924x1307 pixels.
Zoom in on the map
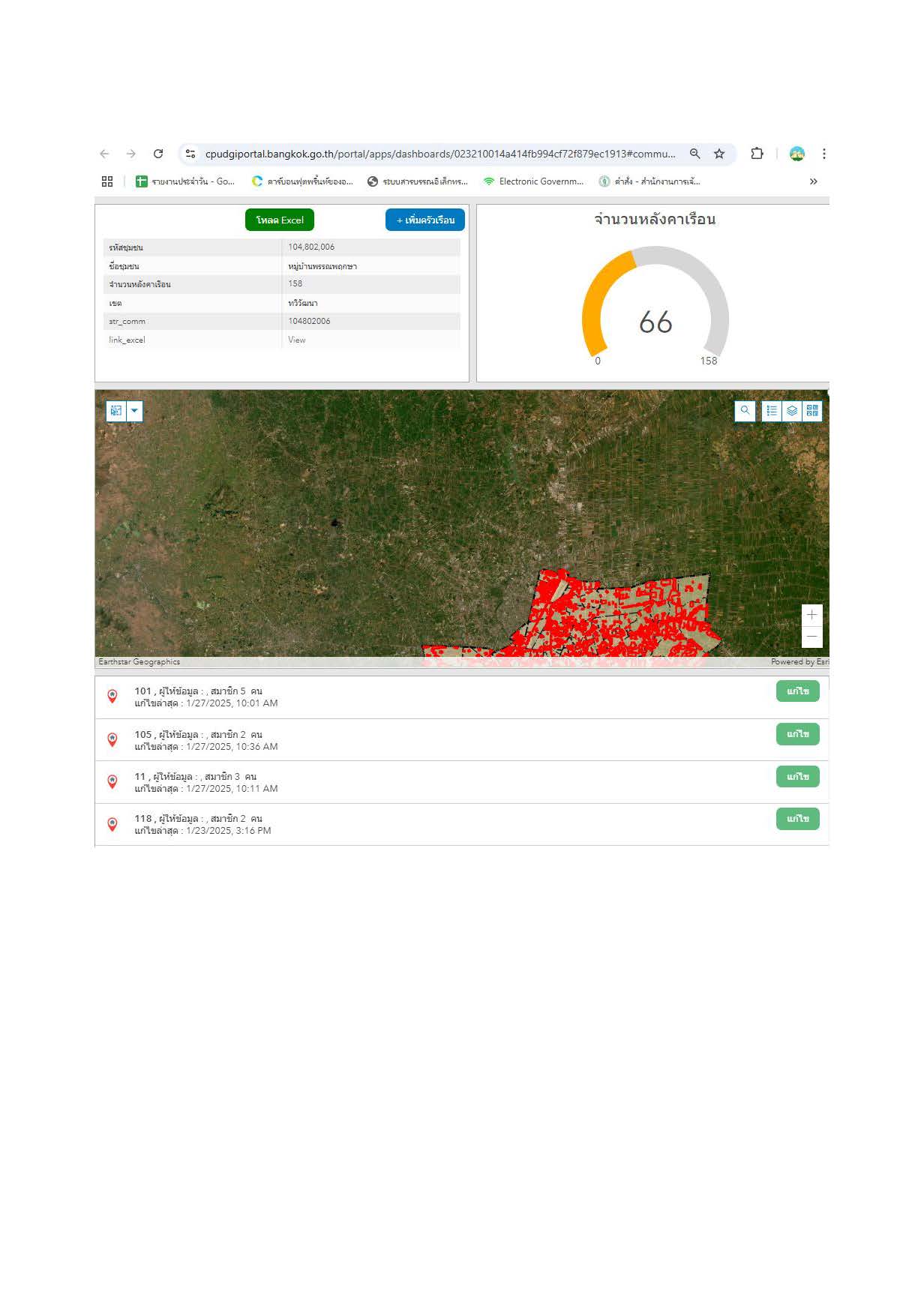811,615
